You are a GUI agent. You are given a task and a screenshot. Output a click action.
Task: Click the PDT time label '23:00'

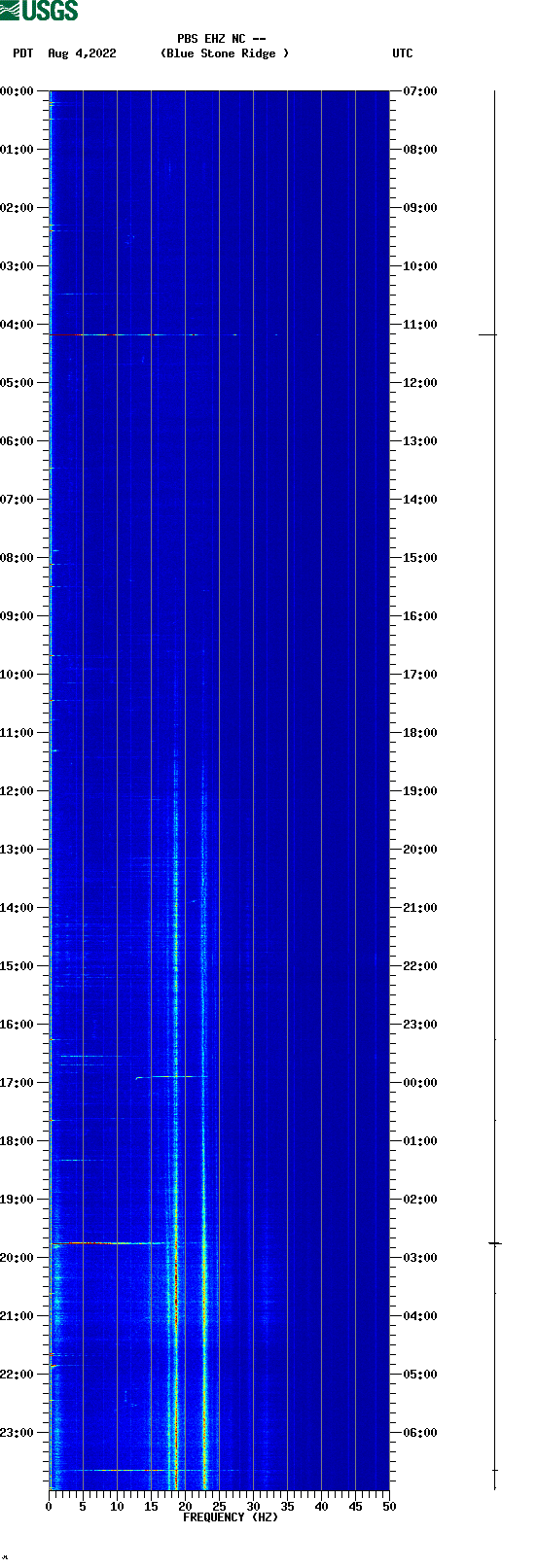[x=17, y=1433]
